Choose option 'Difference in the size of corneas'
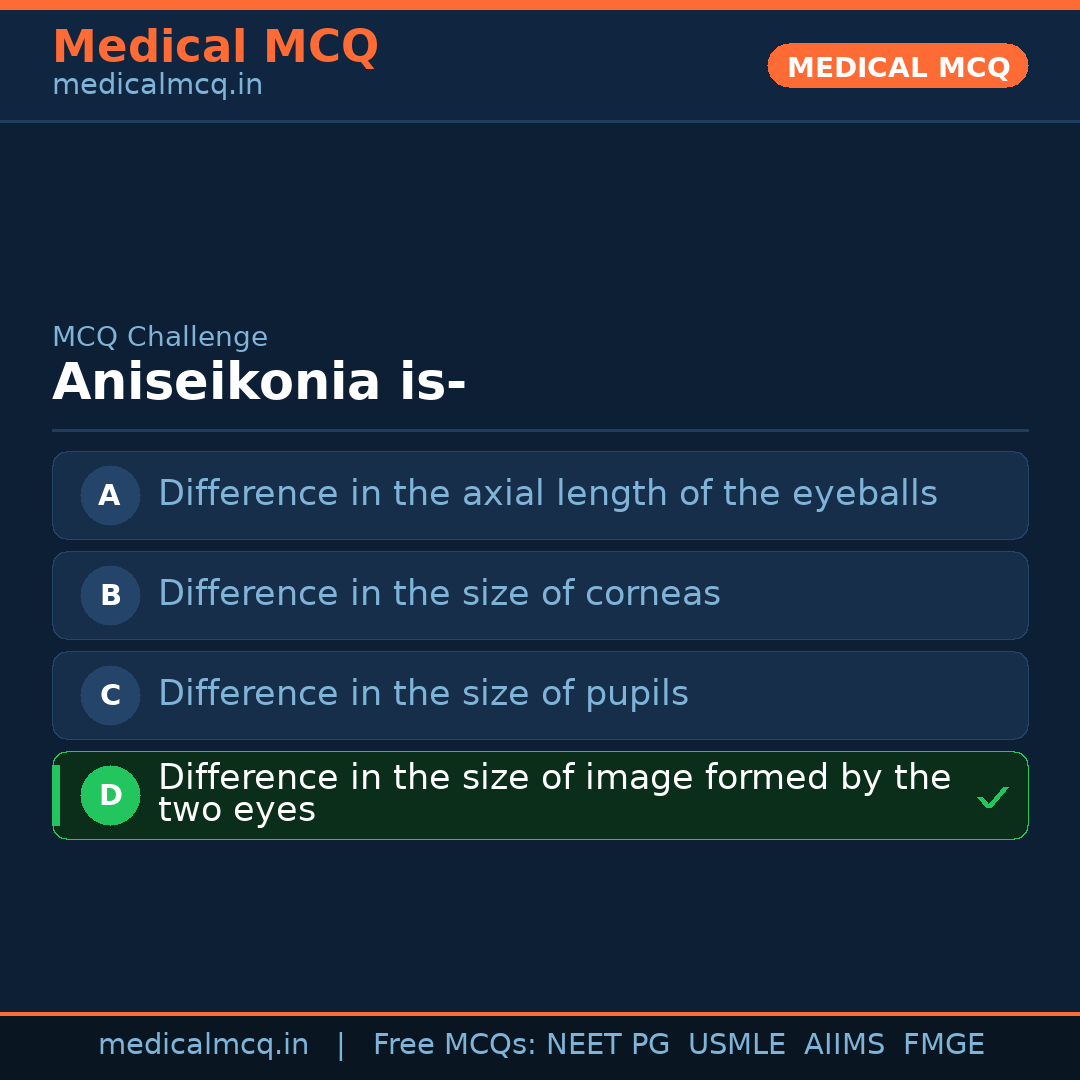The image size is (1080, 1080). 439,594
